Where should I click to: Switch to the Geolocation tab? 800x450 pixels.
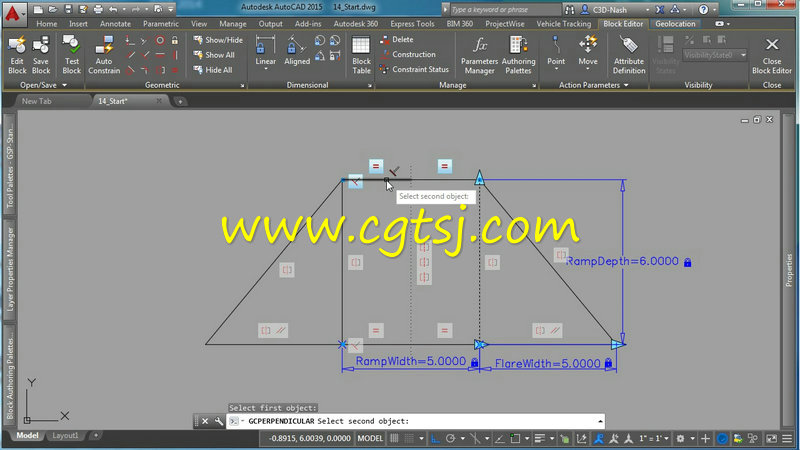(675, 23)
